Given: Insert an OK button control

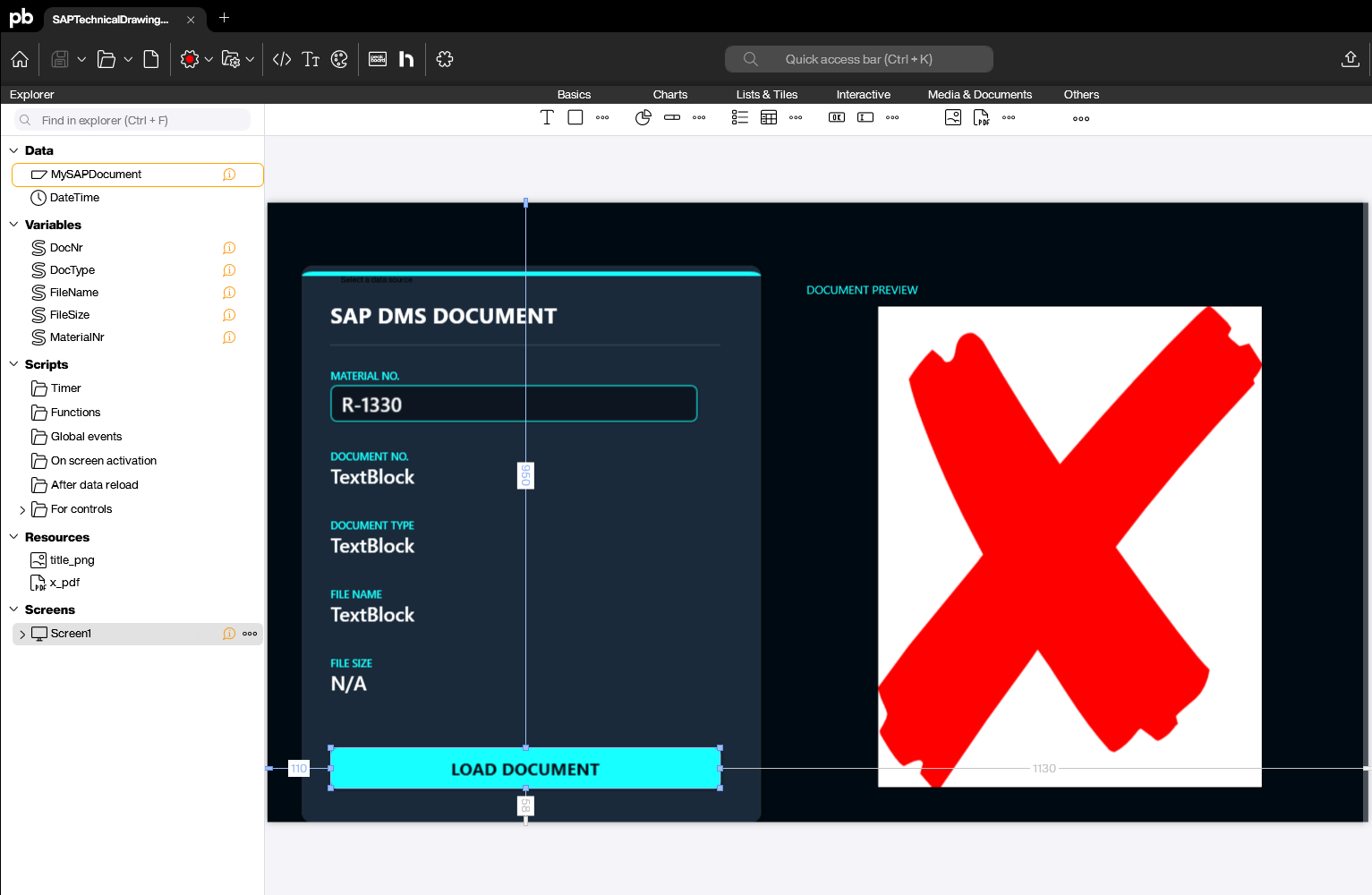Looking at the screenshot, I should (x=837, y=117).
